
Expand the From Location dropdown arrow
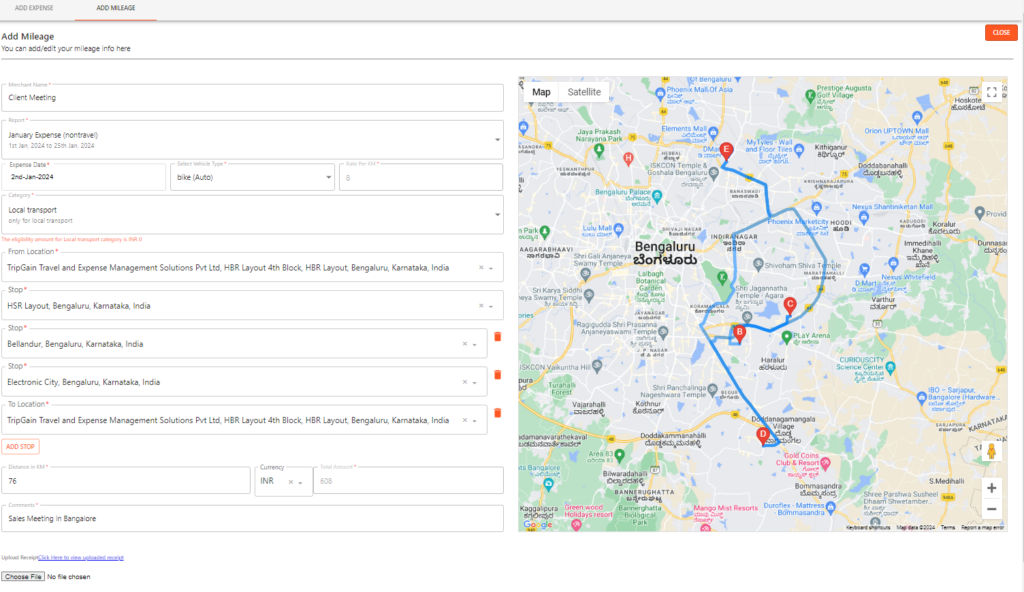(491, 269)
